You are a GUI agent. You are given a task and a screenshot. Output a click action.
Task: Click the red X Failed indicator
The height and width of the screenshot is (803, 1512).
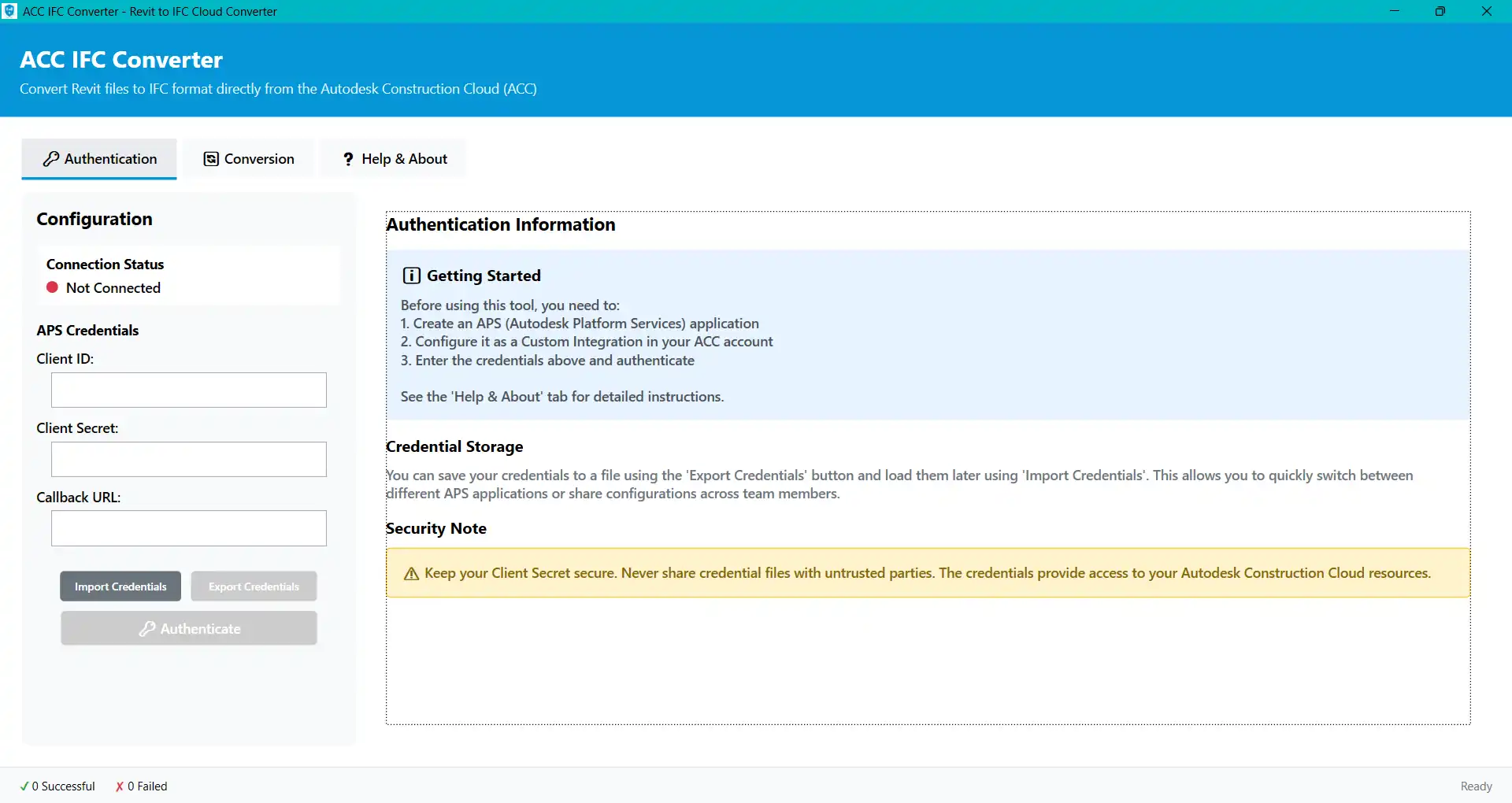(x=120, y=786)
